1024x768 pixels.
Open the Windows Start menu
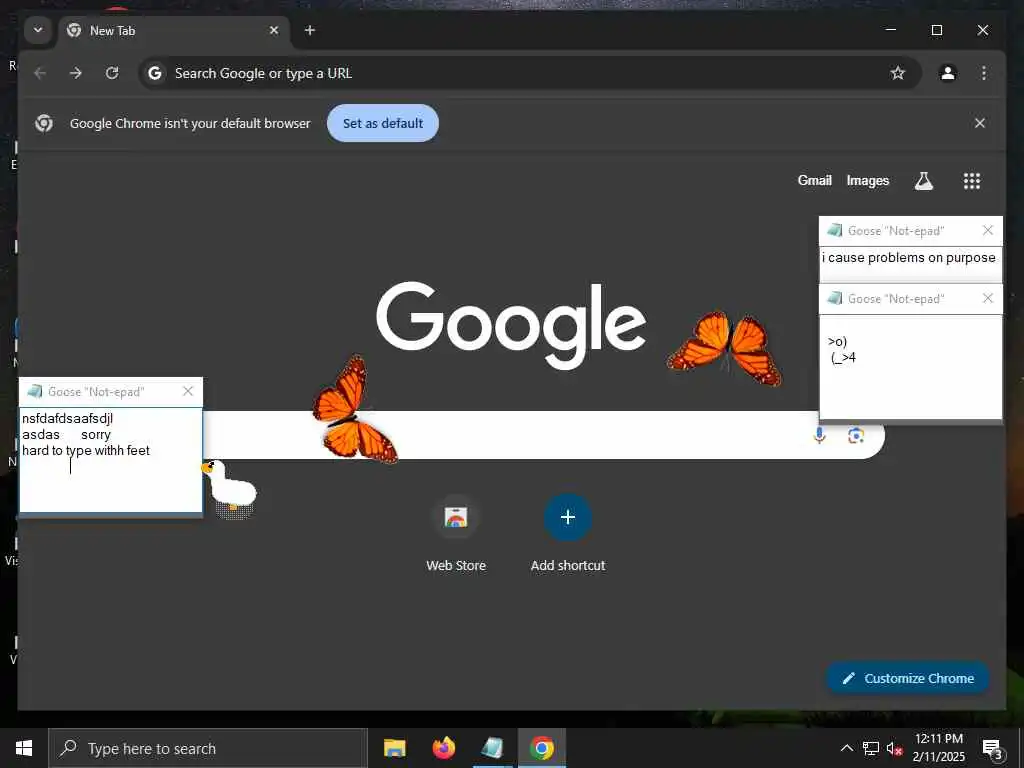24,748
